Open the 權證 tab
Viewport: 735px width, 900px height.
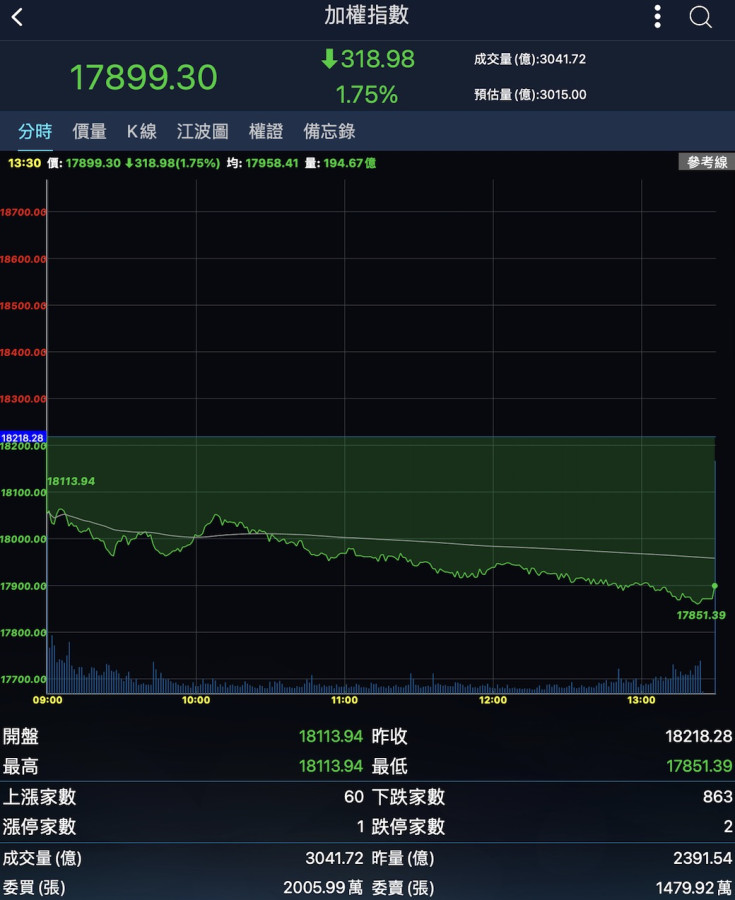point(266,131)
